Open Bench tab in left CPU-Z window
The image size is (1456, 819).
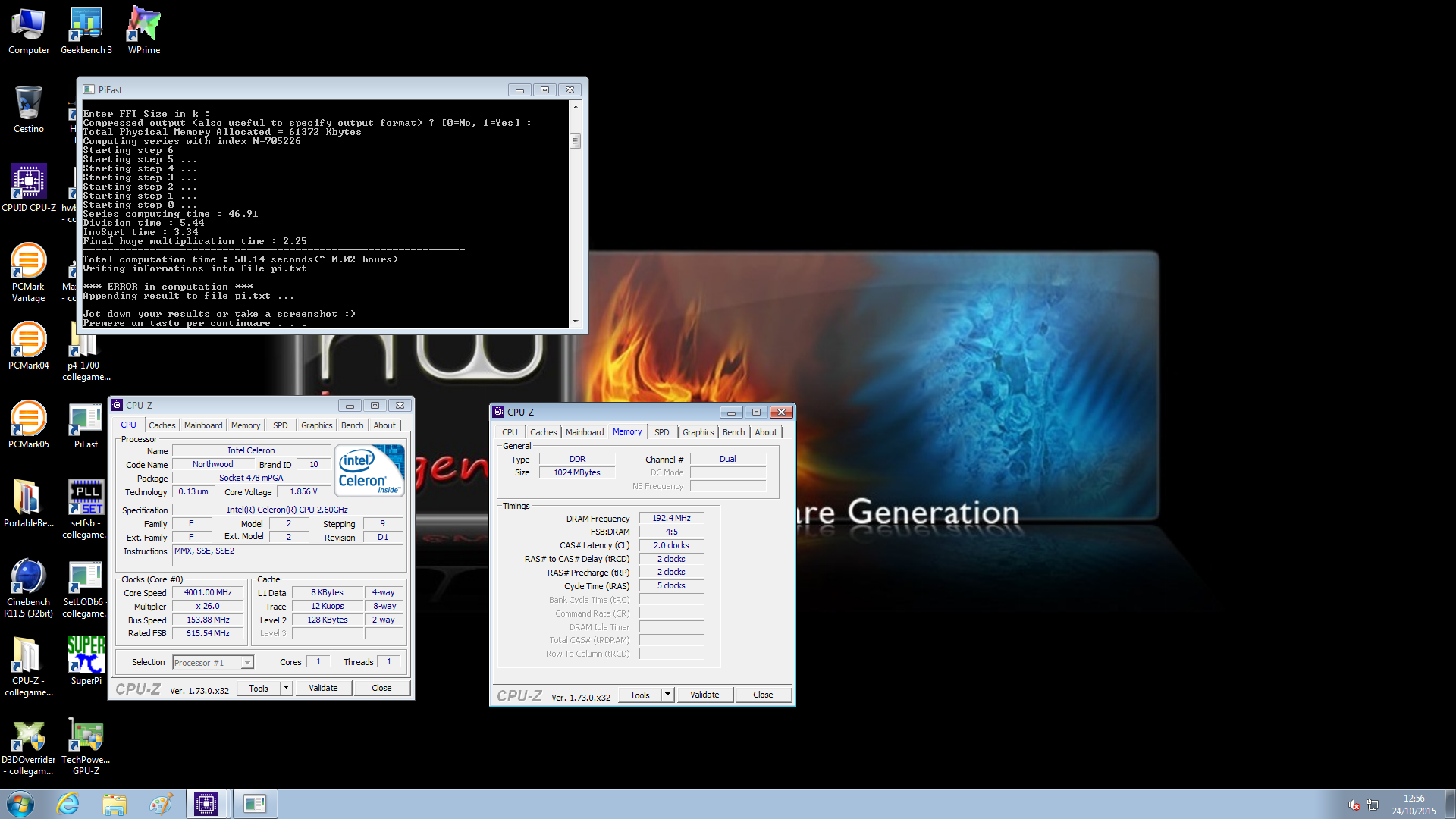point(352,425)
